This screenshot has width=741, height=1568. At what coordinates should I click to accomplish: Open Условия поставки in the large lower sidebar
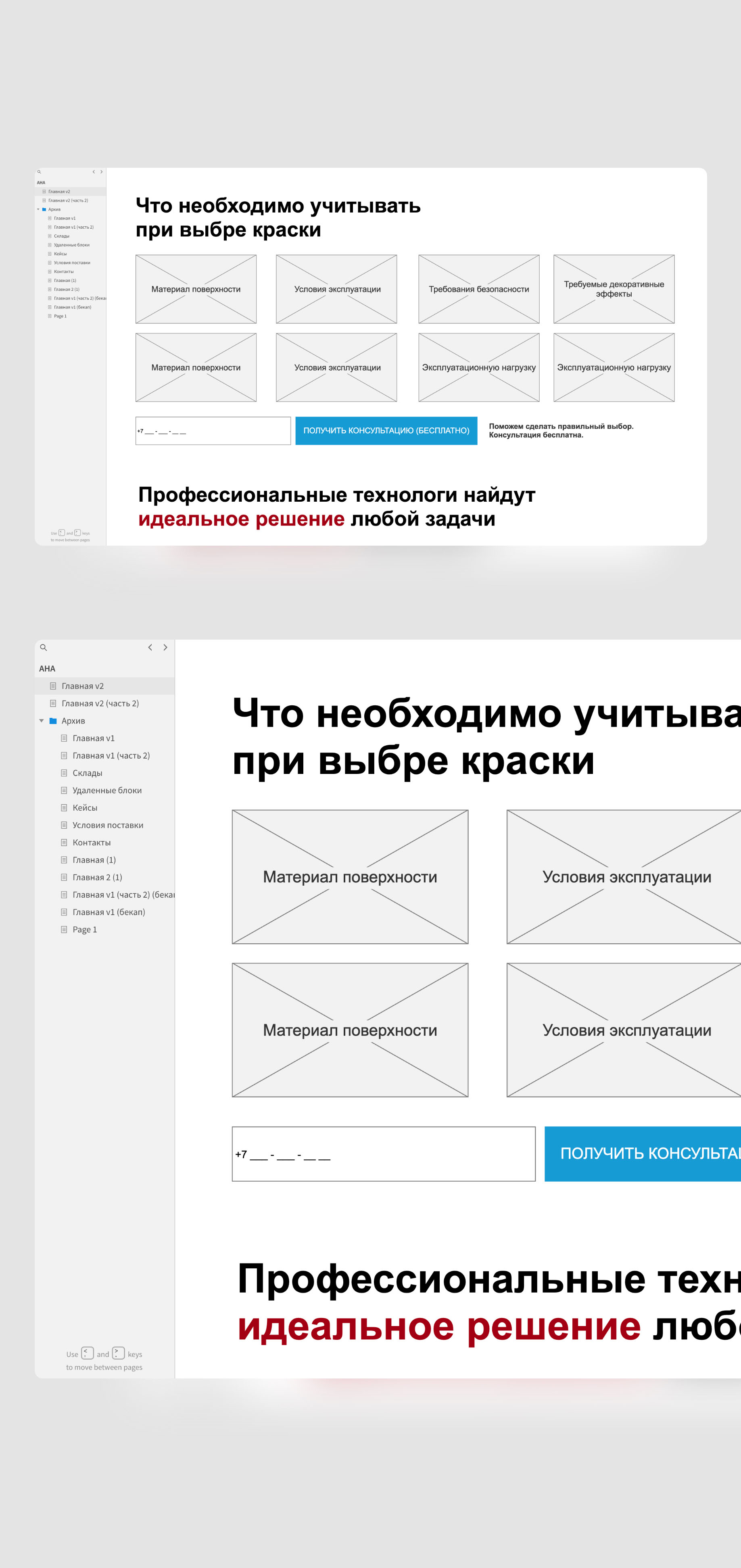[x=108, y=826]
